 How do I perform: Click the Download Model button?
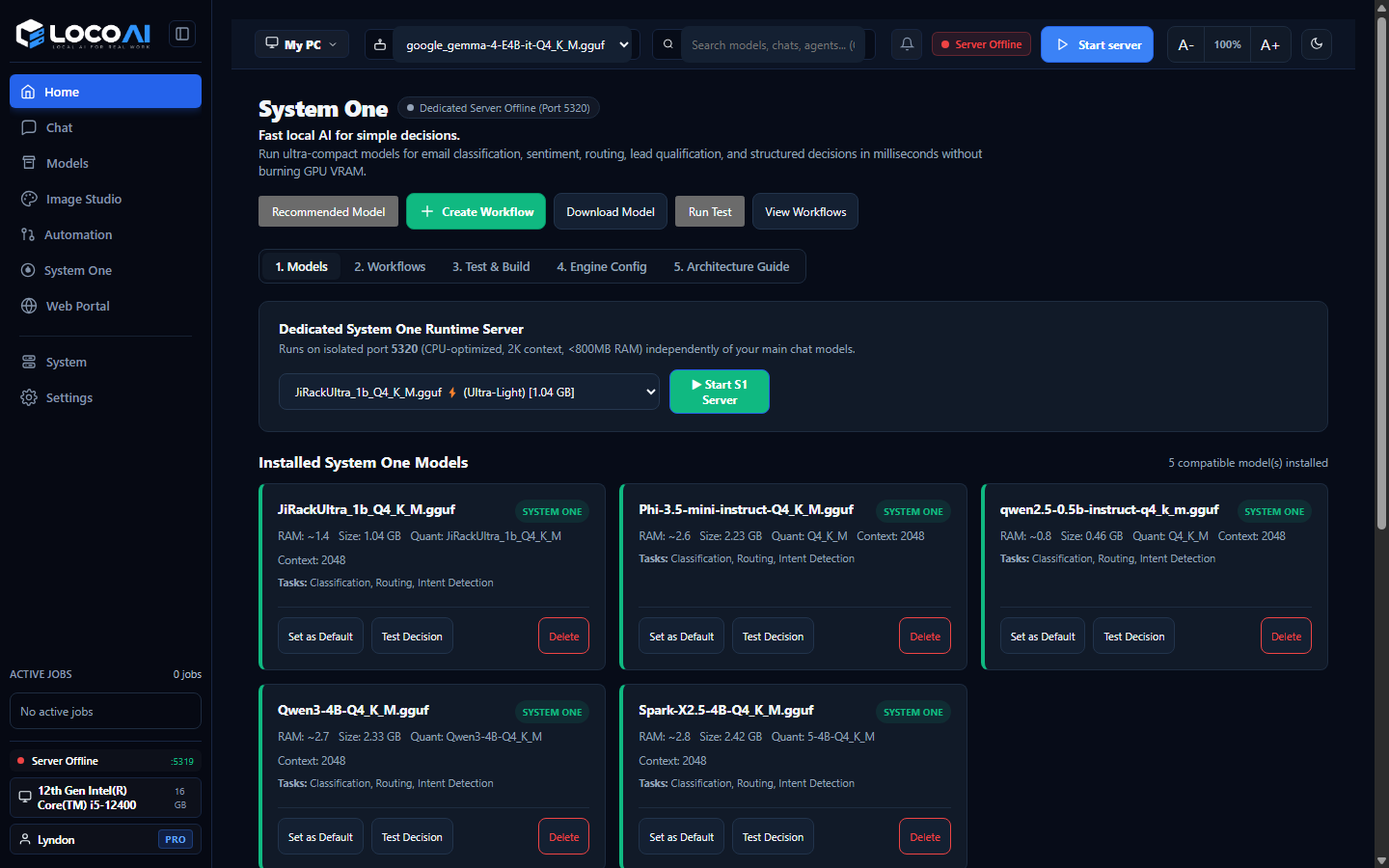pyautogui.click(x=611, y=211)
